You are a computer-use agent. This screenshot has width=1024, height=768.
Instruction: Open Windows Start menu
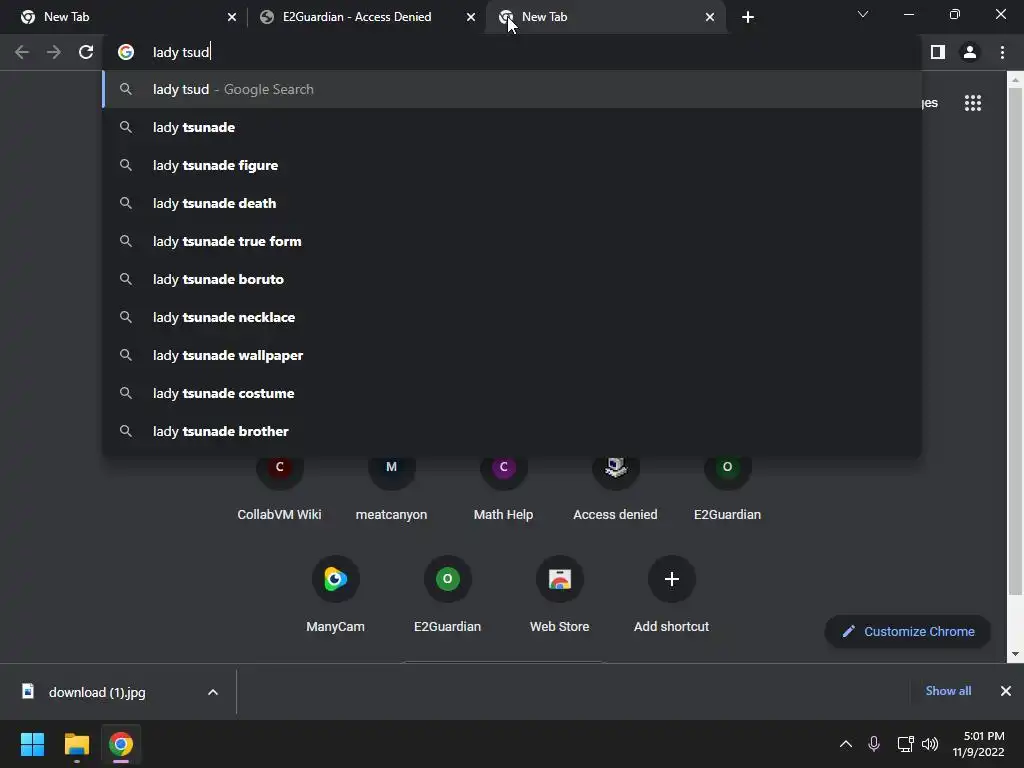[x=32, y=744]
